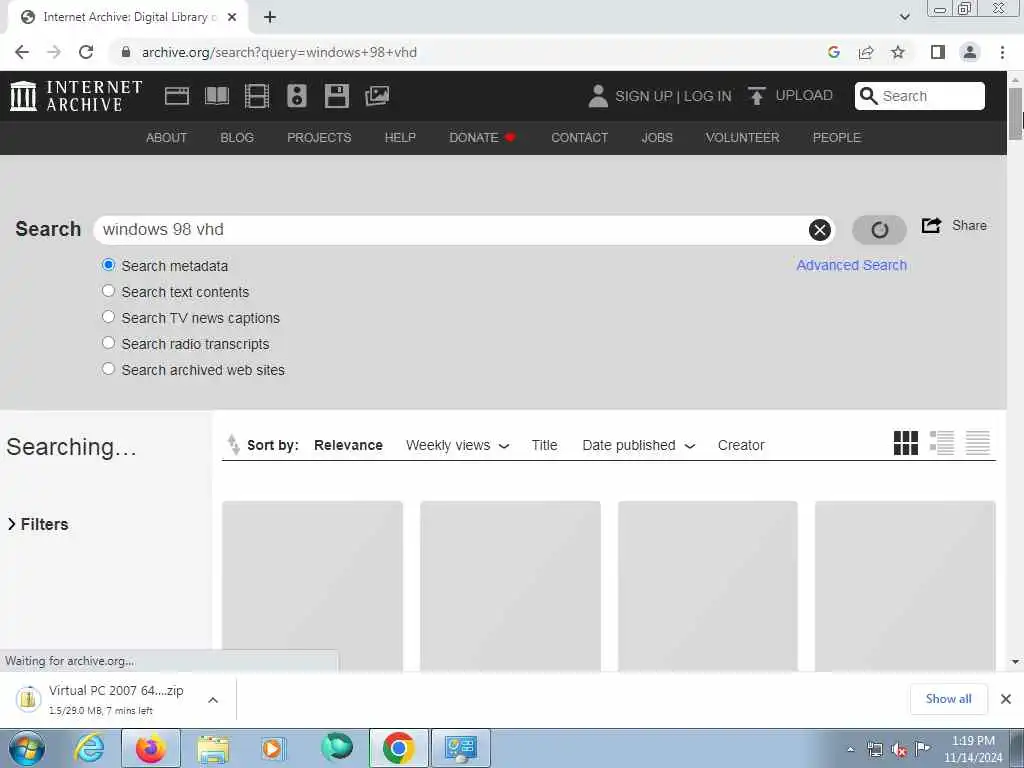Switch to compact list view
The image size is (1024, 768).
tap(978, 443)
